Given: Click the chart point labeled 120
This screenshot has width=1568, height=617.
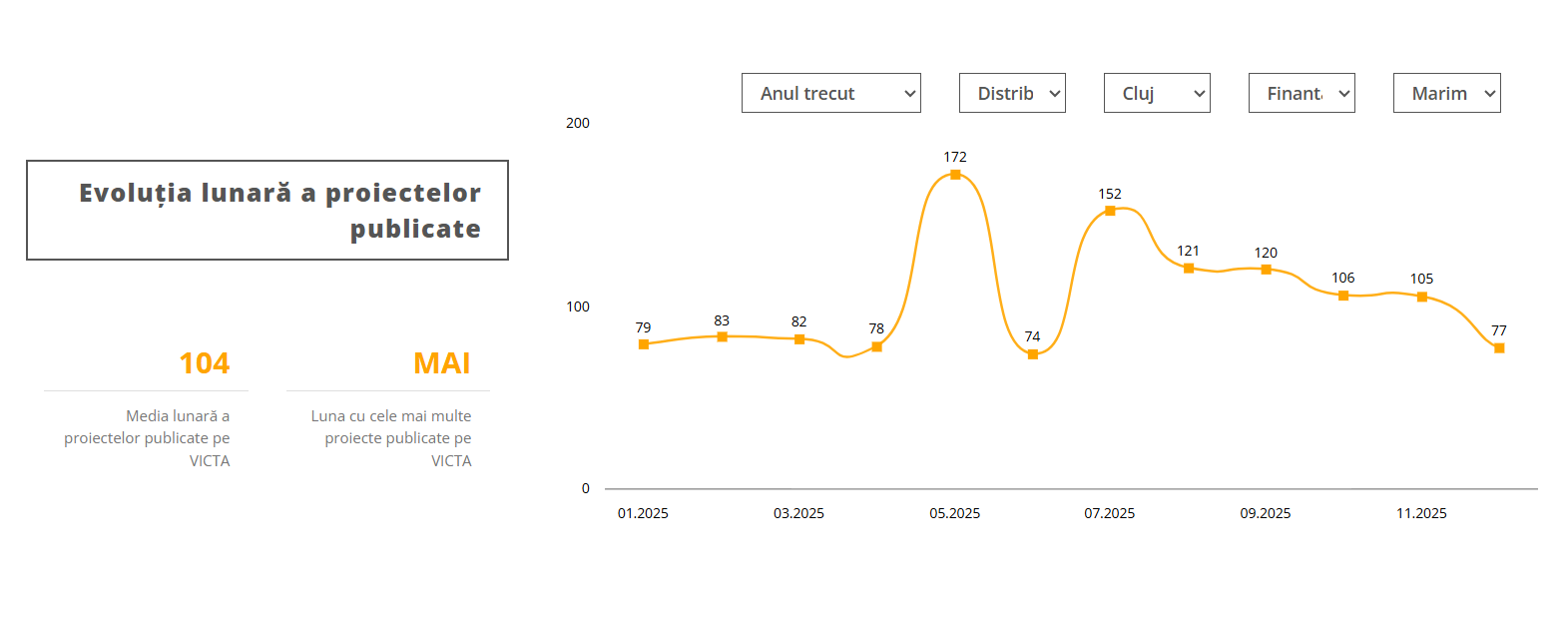Looking at the screenshot, I should pos(1266,270).
